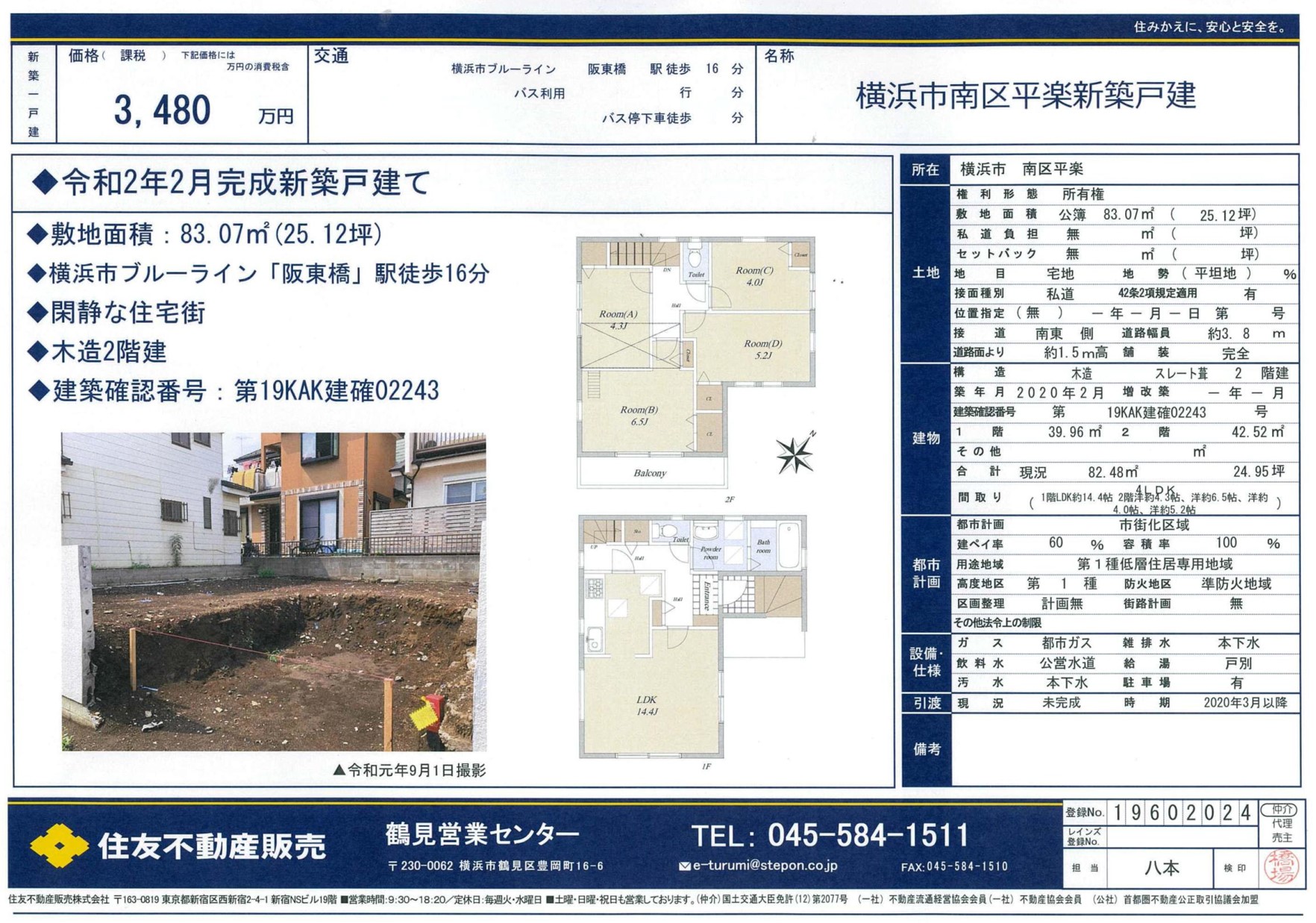Click the kitchen stove burner symbol on 1F plan
Image resolution: width=1316 pixels, height=923 pixels.
(x=595, y=589)
